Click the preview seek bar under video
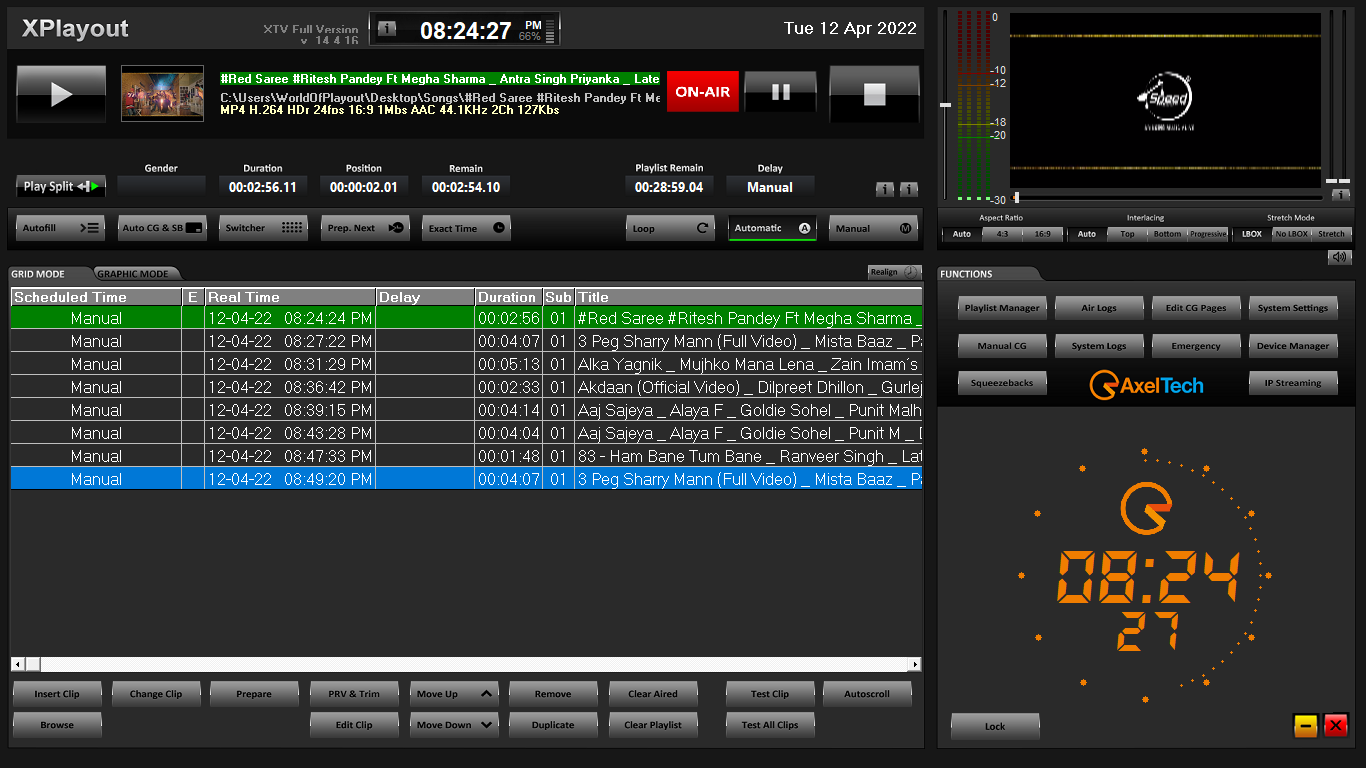 [1165, 198]
